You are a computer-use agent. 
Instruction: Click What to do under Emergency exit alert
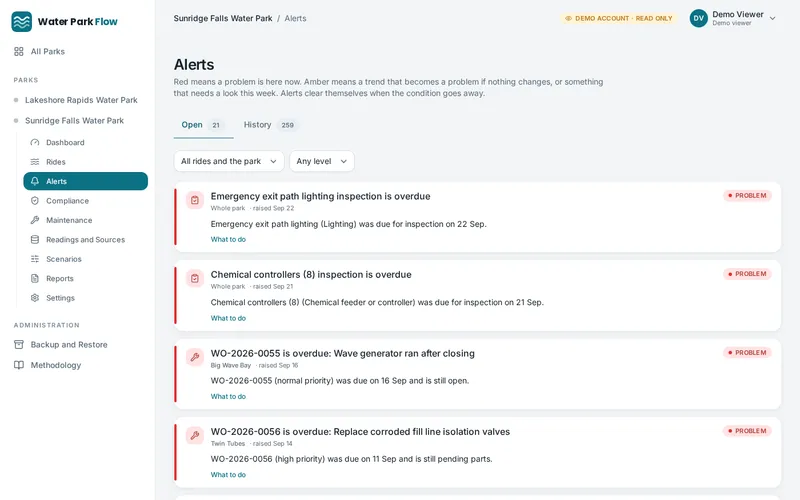pyautogui.click(x=228, y=239)
